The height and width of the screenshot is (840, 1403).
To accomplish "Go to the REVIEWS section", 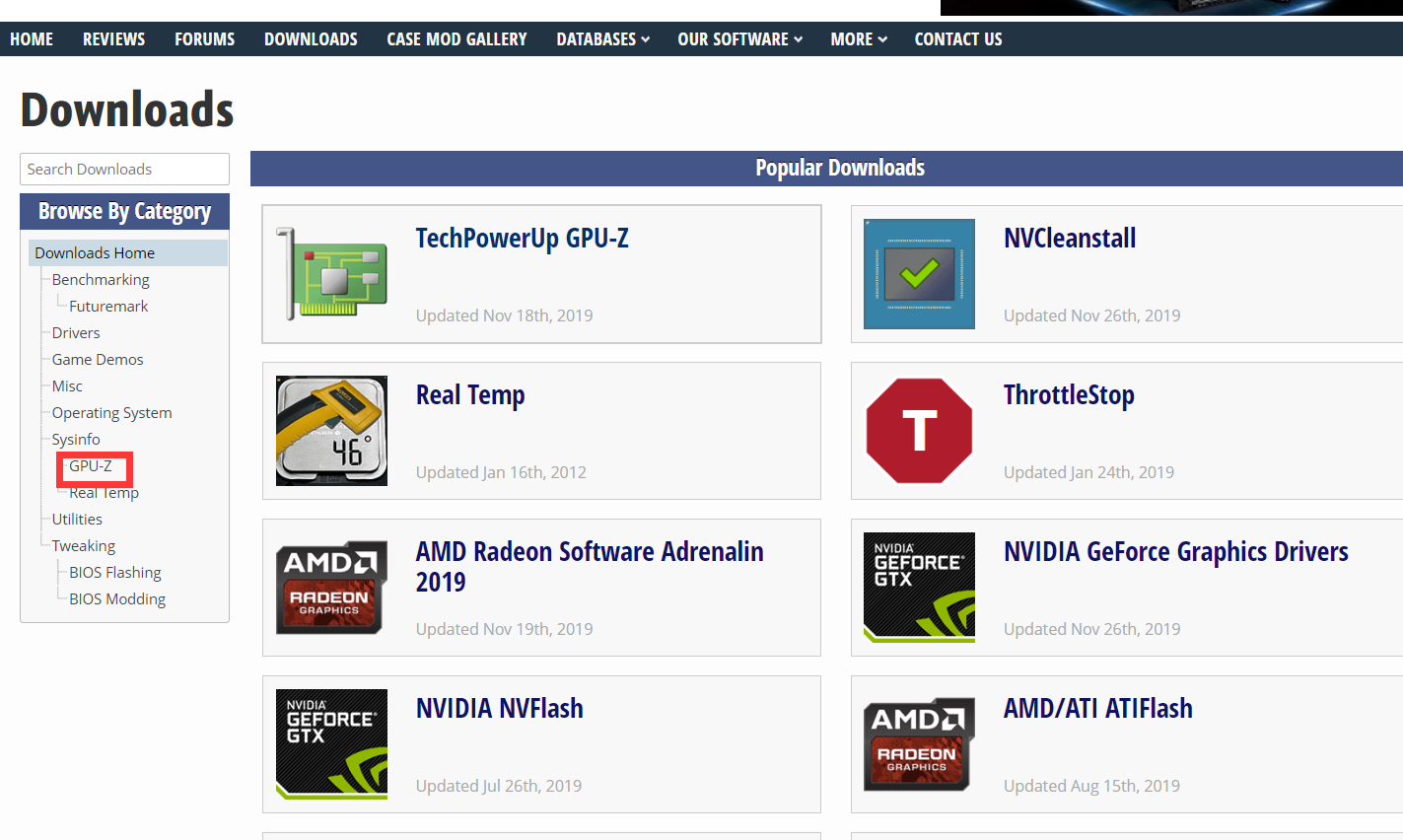I will coord(113,39).
